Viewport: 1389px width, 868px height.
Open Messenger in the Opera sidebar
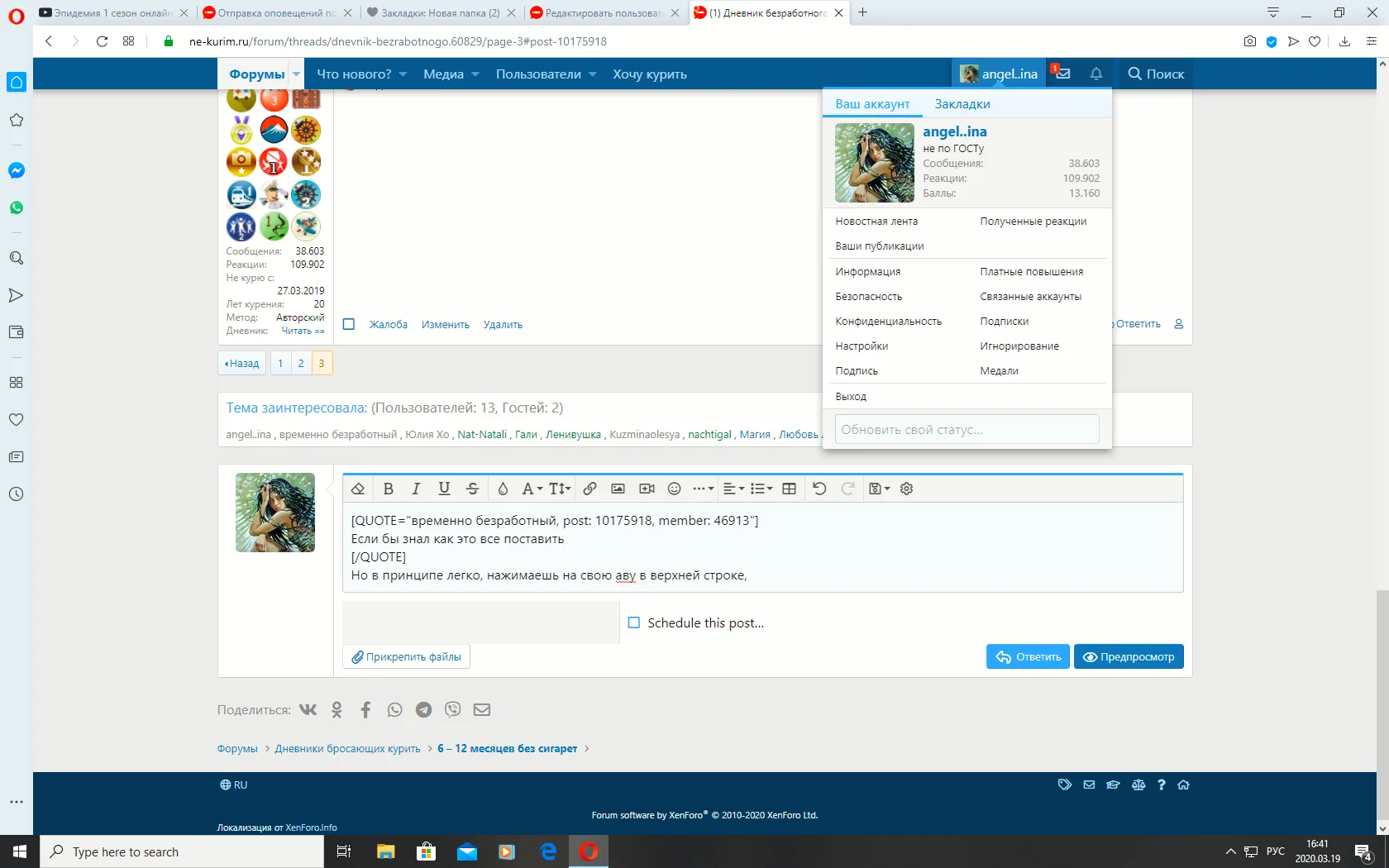(x=16, y=170)
